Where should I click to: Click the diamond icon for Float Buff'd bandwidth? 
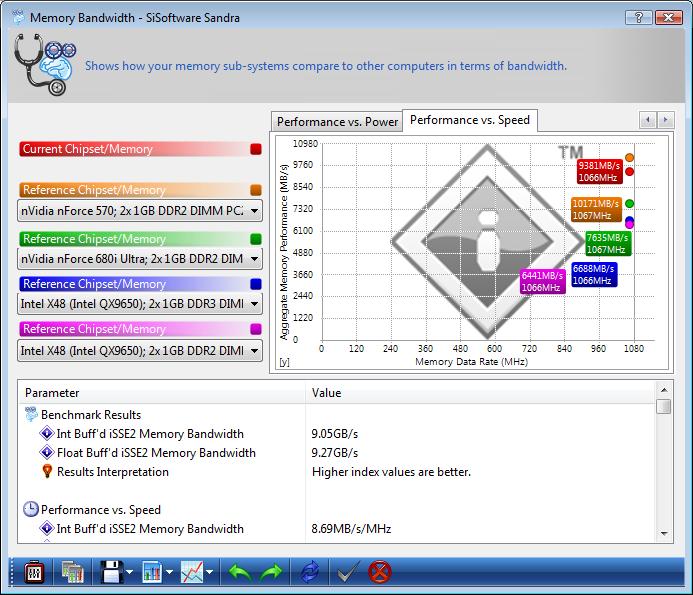[47, 452]
